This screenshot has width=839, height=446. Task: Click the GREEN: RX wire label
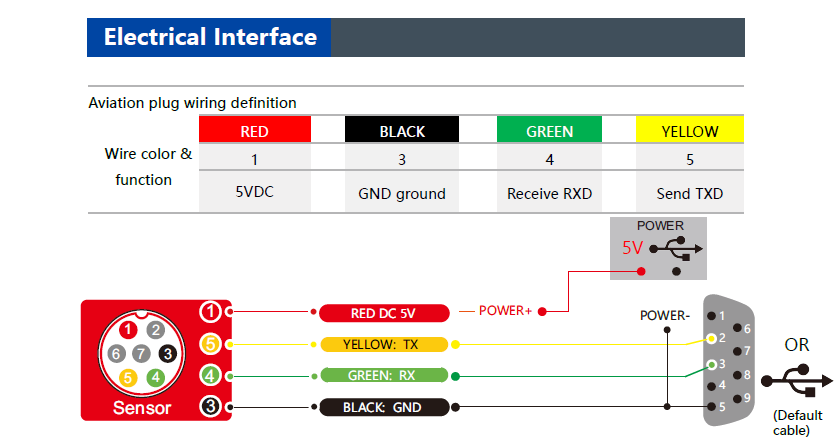(x=383, y=376)
